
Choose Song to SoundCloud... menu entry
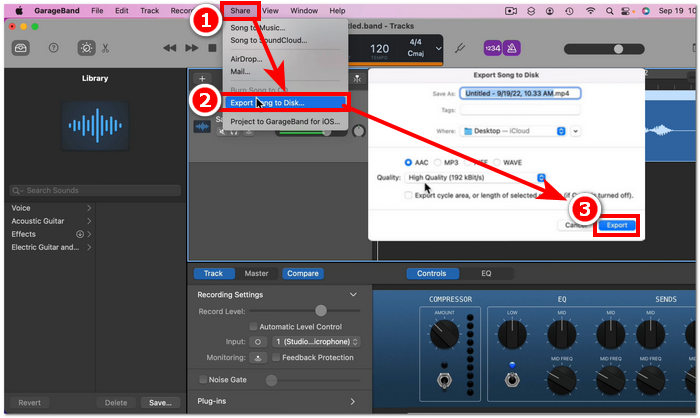click(268, 40)
